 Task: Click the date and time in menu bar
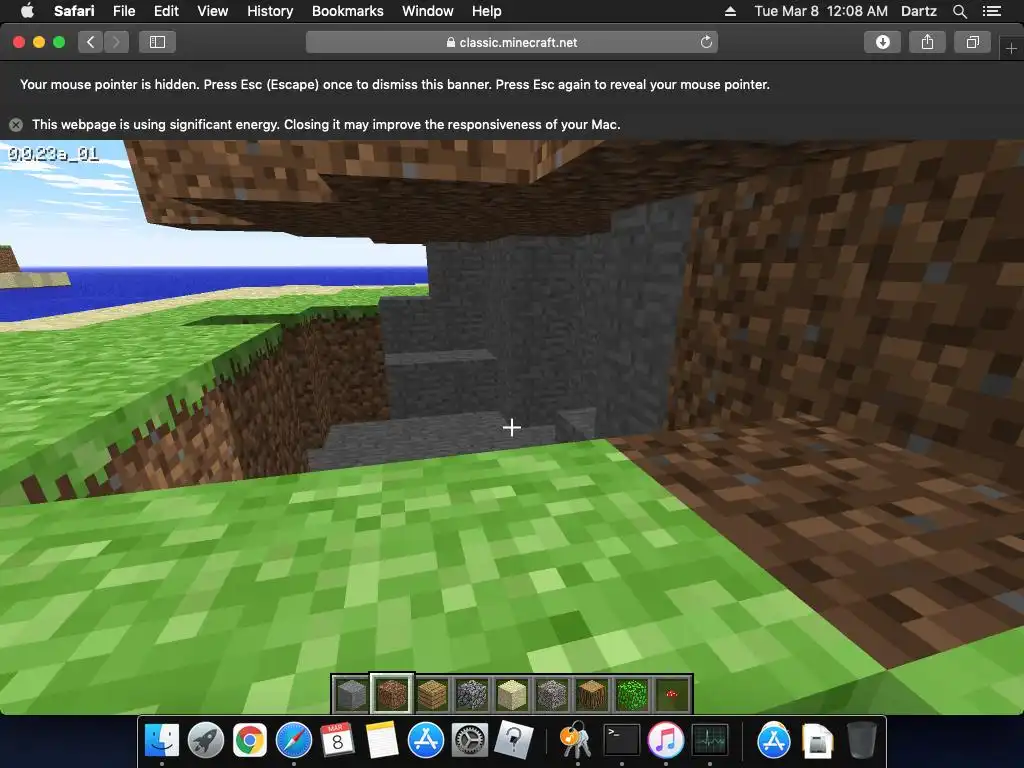tap(821, 11)
